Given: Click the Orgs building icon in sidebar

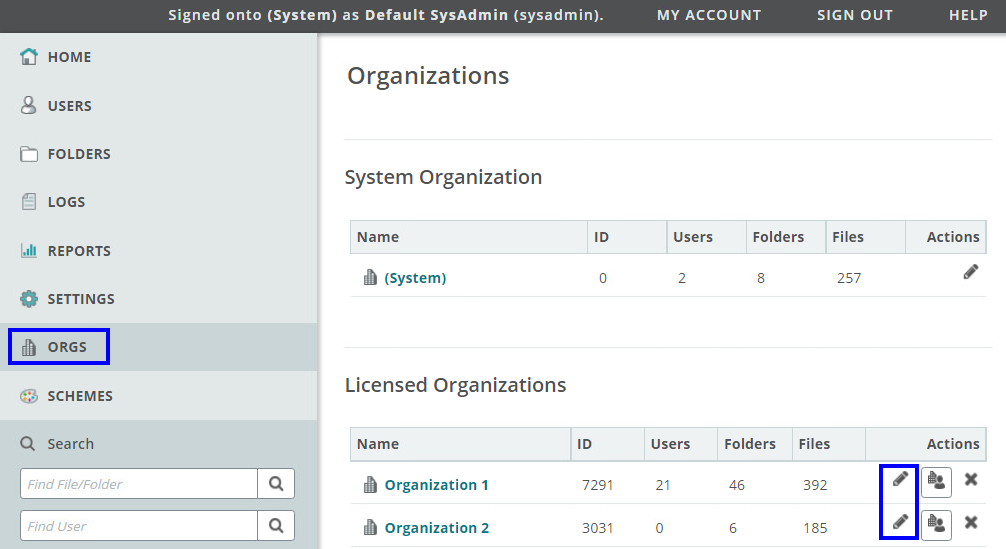Looking at the screenshot, I should (x=29, y=347).
